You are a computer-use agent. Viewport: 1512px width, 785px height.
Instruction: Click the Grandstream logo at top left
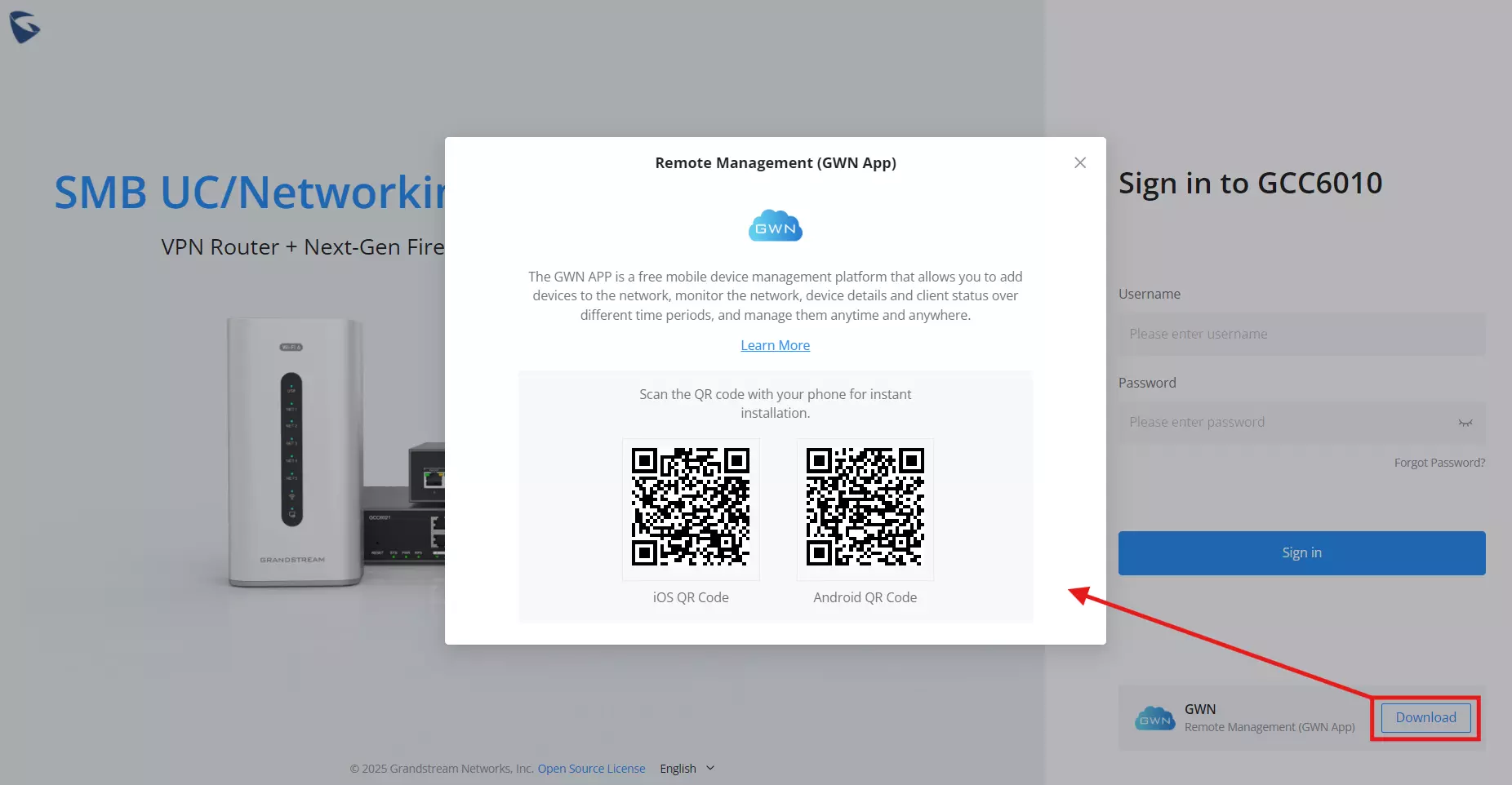[x=24, y=27]
